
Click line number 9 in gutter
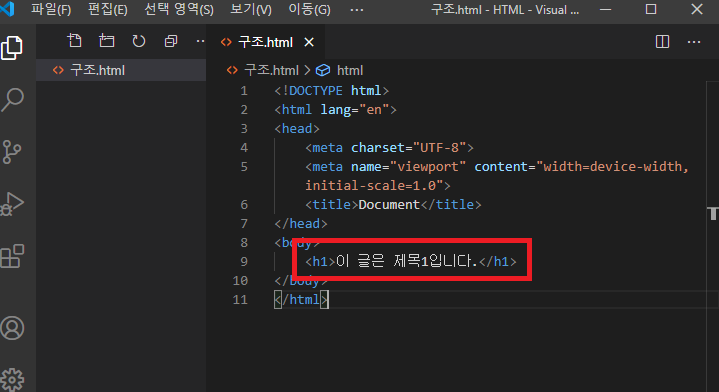pos(244,261)
